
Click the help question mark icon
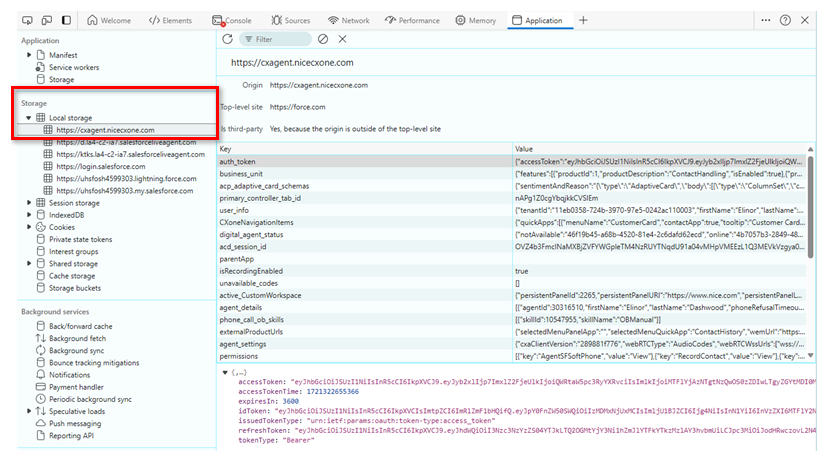tap(785, 20)
